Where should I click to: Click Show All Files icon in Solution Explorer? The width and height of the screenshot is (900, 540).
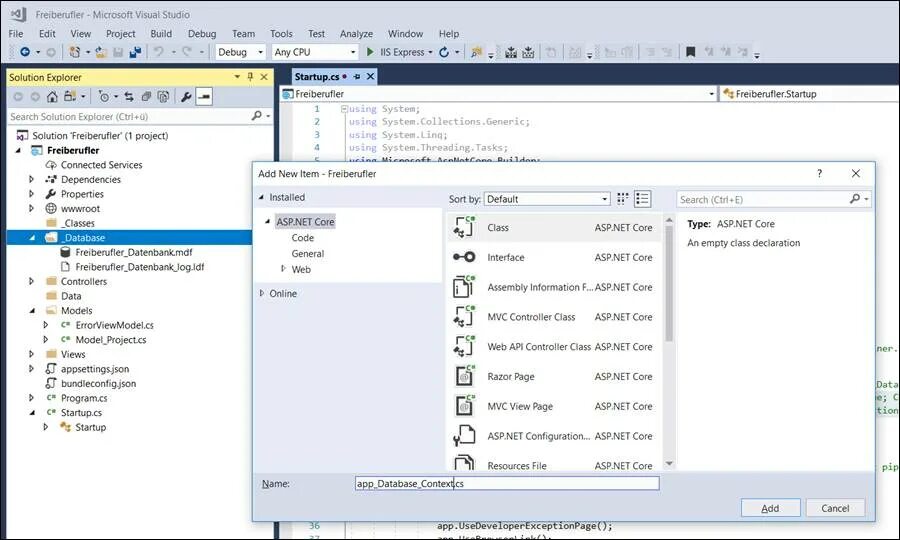164,96
